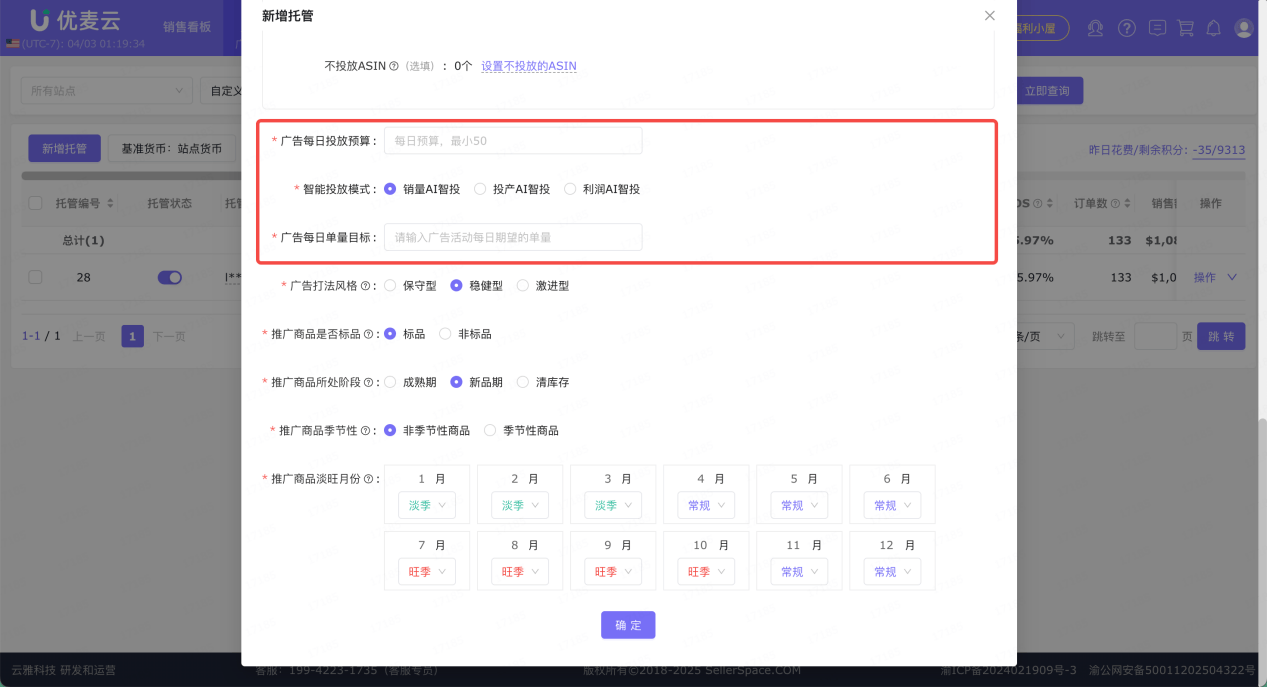Screen dimensions: 1267x687
Task: Tick the checkbox for row 28
Action: pyautogui.click(x=35, y=277)
